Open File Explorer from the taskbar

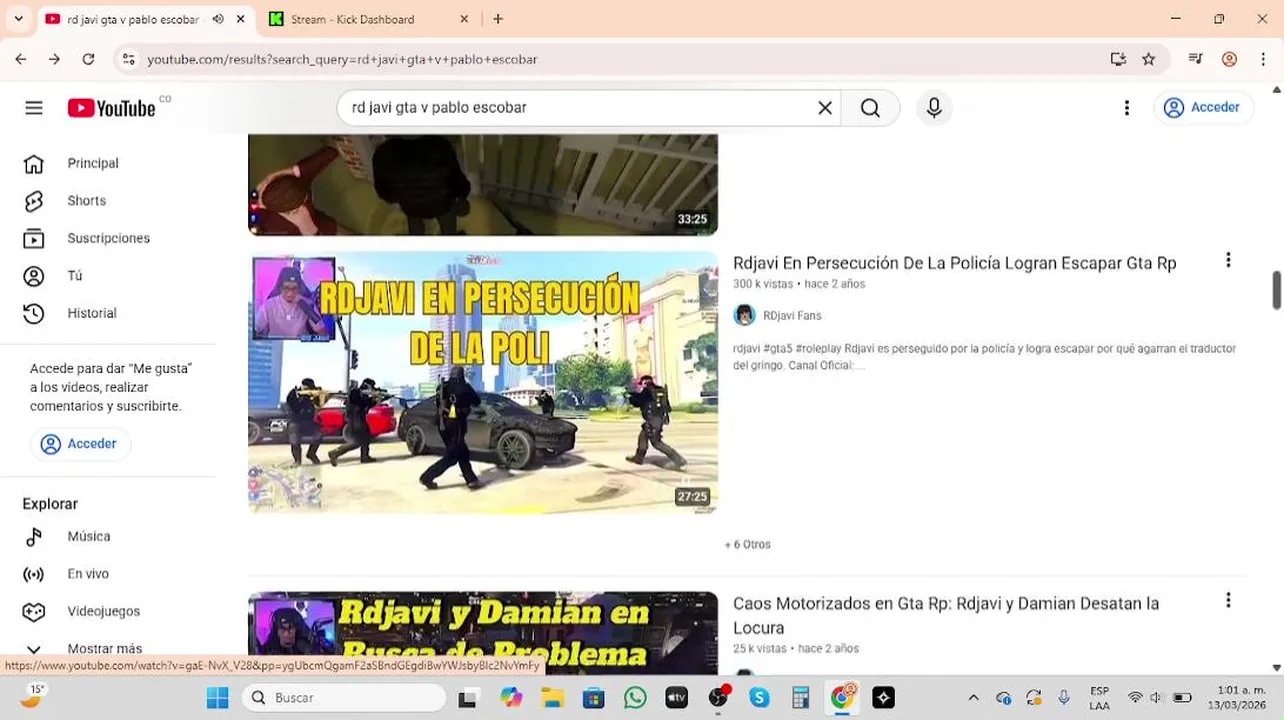[x=552, y=698]
